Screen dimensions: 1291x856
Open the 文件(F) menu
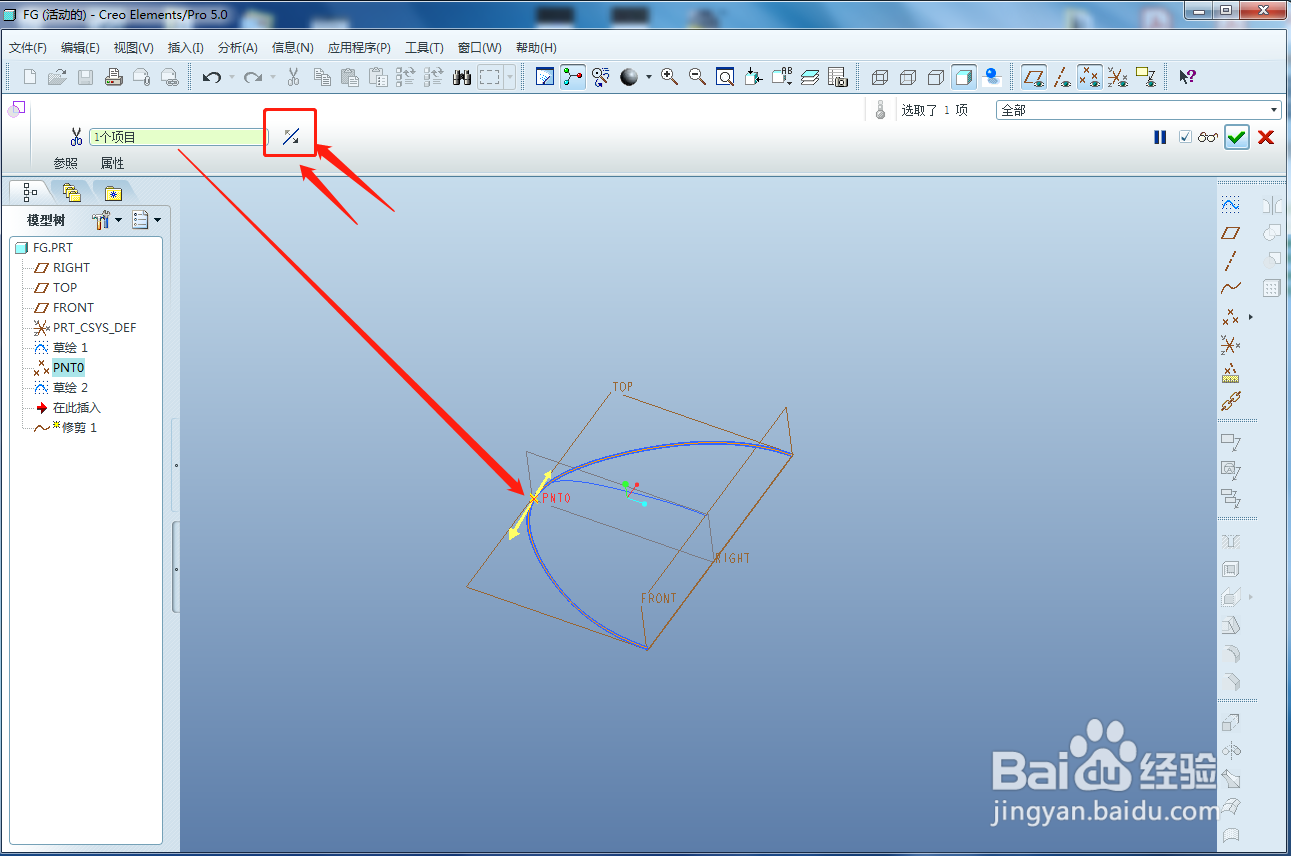[x=28, y=48]
